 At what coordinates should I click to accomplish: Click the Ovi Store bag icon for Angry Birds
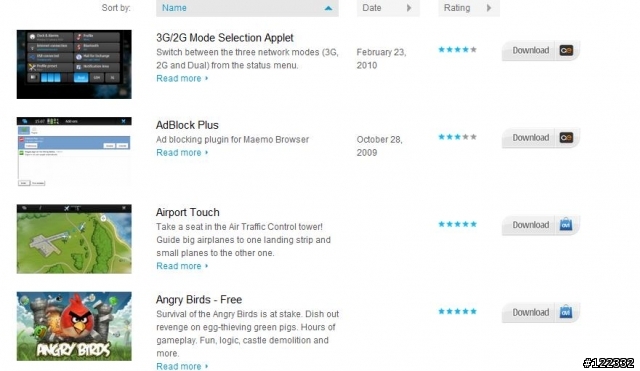pyautogui.click(x=566, y=312)
